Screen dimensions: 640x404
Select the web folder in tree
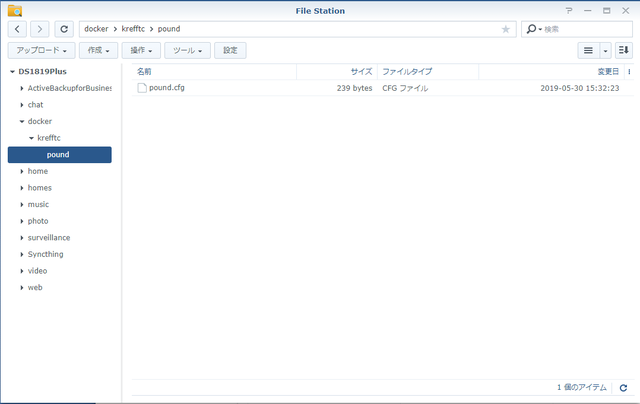click(x=35, y=288)
